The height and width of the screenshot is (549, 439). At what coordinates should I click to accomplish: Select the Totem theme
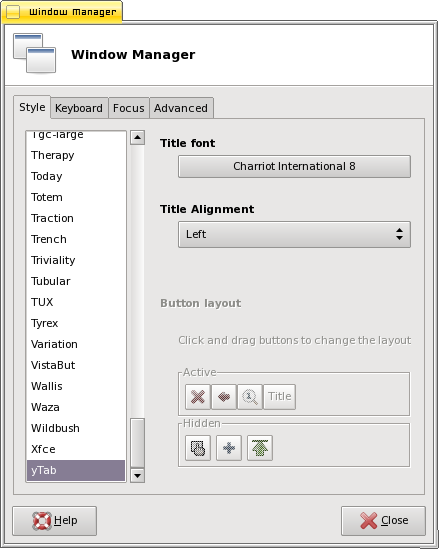tap(76, 197)
